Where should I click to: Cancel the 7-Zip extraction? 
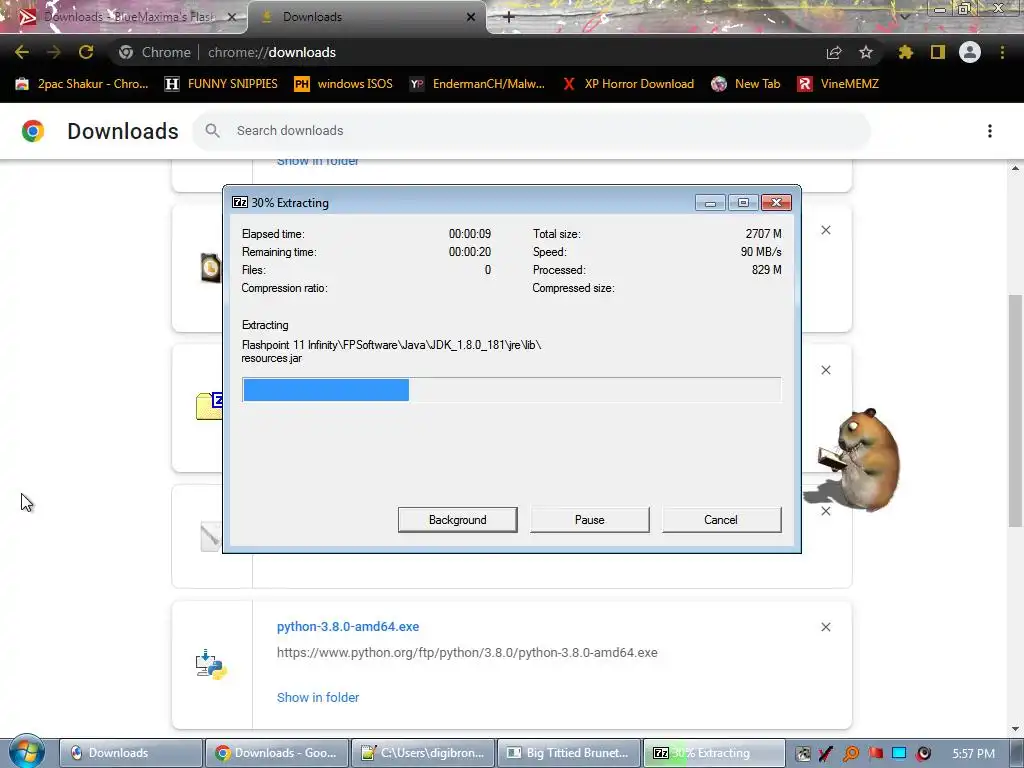(721, 520)
